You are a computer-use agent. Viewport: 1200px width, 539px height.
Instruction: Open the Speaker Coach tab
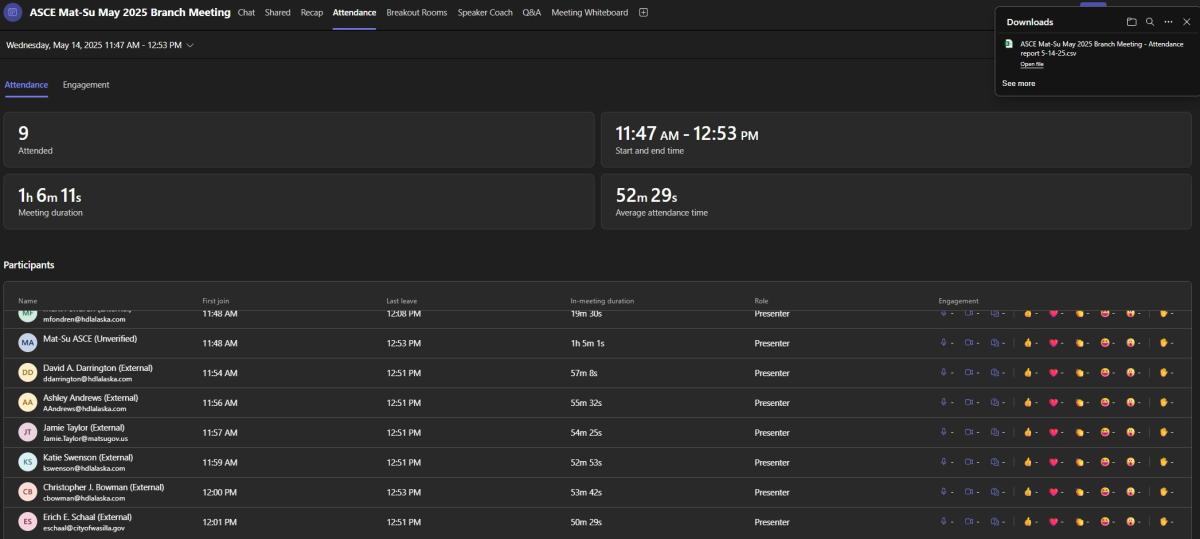(x=485, y=13)
